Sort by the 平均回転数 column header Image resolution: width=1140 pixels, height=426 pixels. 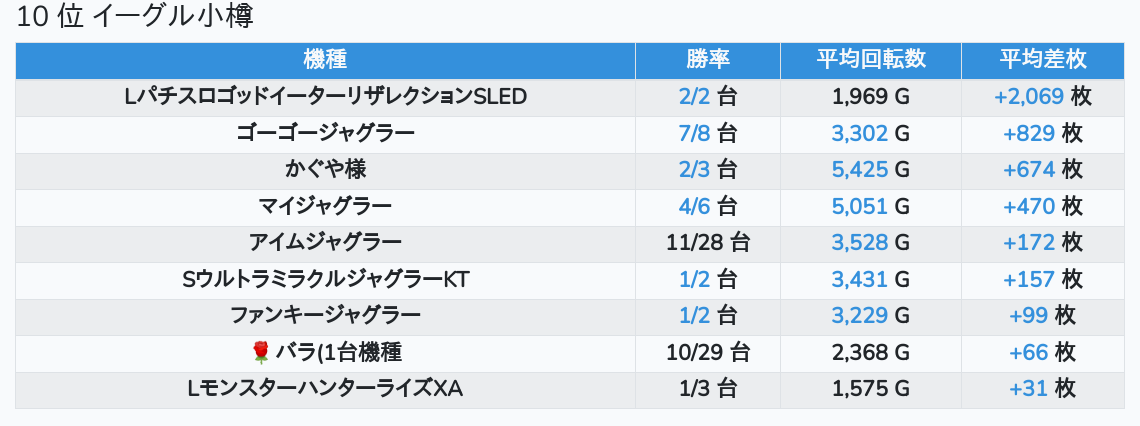click(871, 60)
